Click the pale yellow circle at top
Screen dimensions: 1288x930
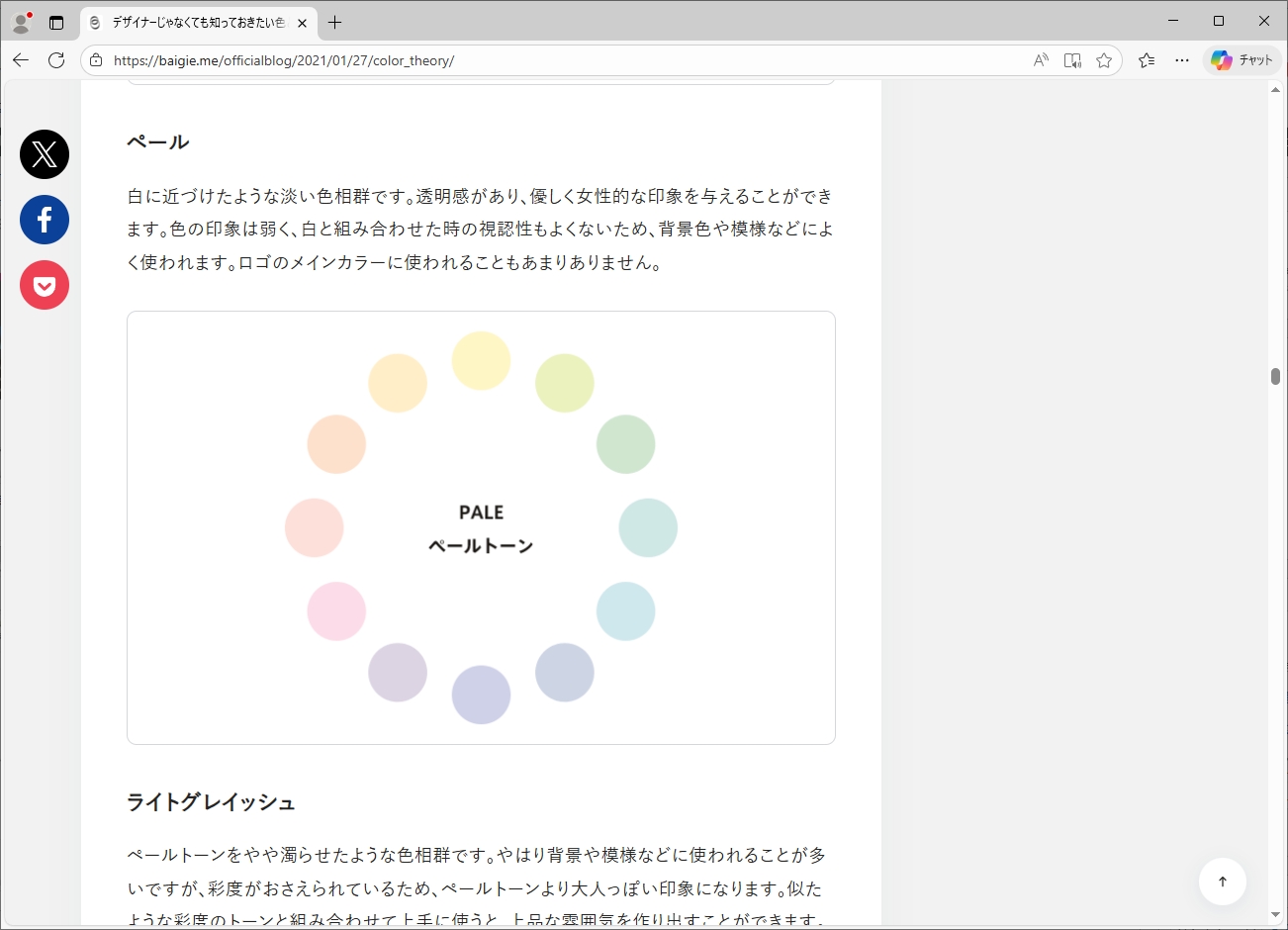(481, 361)
